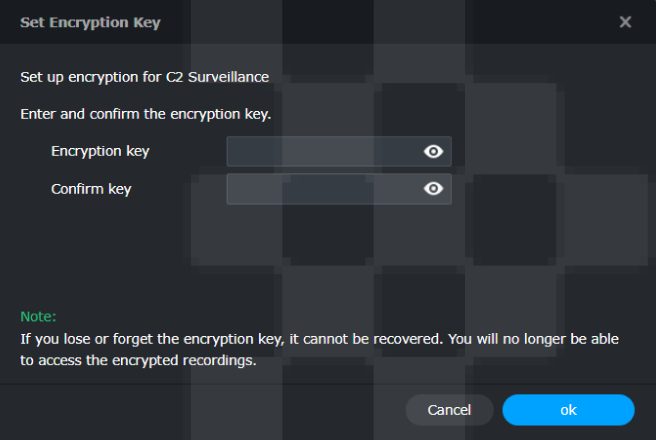This screenshot has width=656, height=440.
Task: Dismiss the dialog using the X icon
Action: [625, 21]
